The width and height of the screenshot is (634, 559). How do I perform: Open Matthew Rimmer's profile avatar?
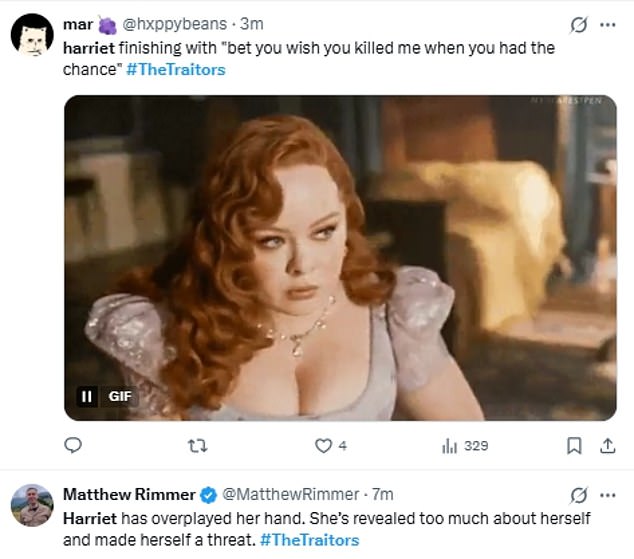[x=31, y=505]
